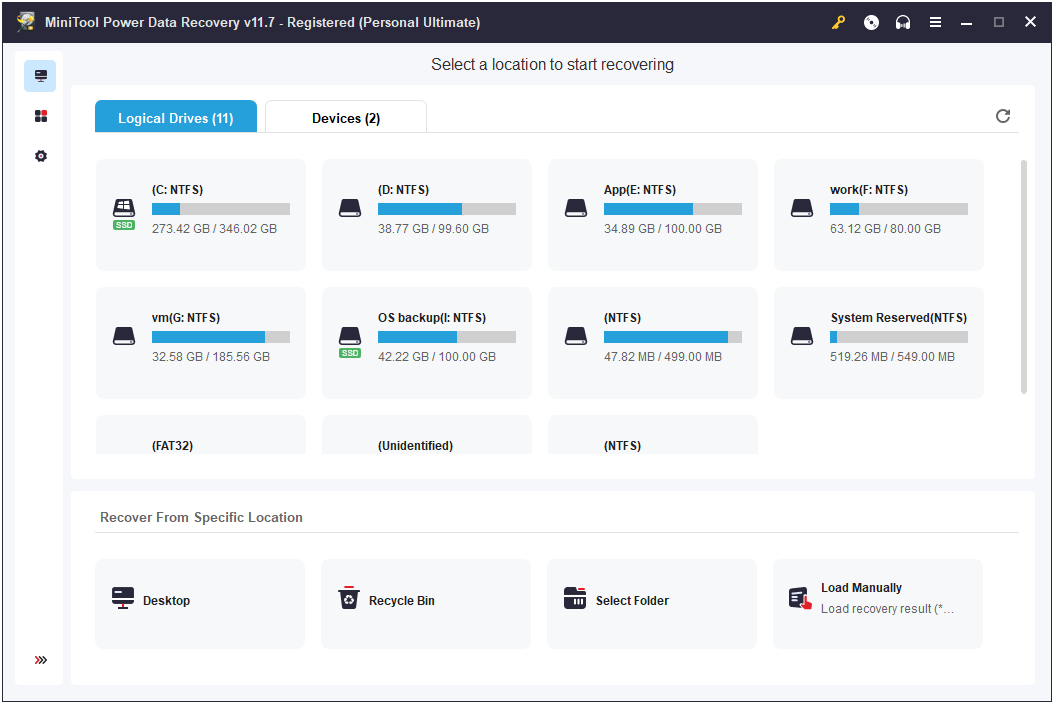This screenshot has height=704, width=1055.
Task: Select the (FAT32) partition card
Action: tap(201, 435)
